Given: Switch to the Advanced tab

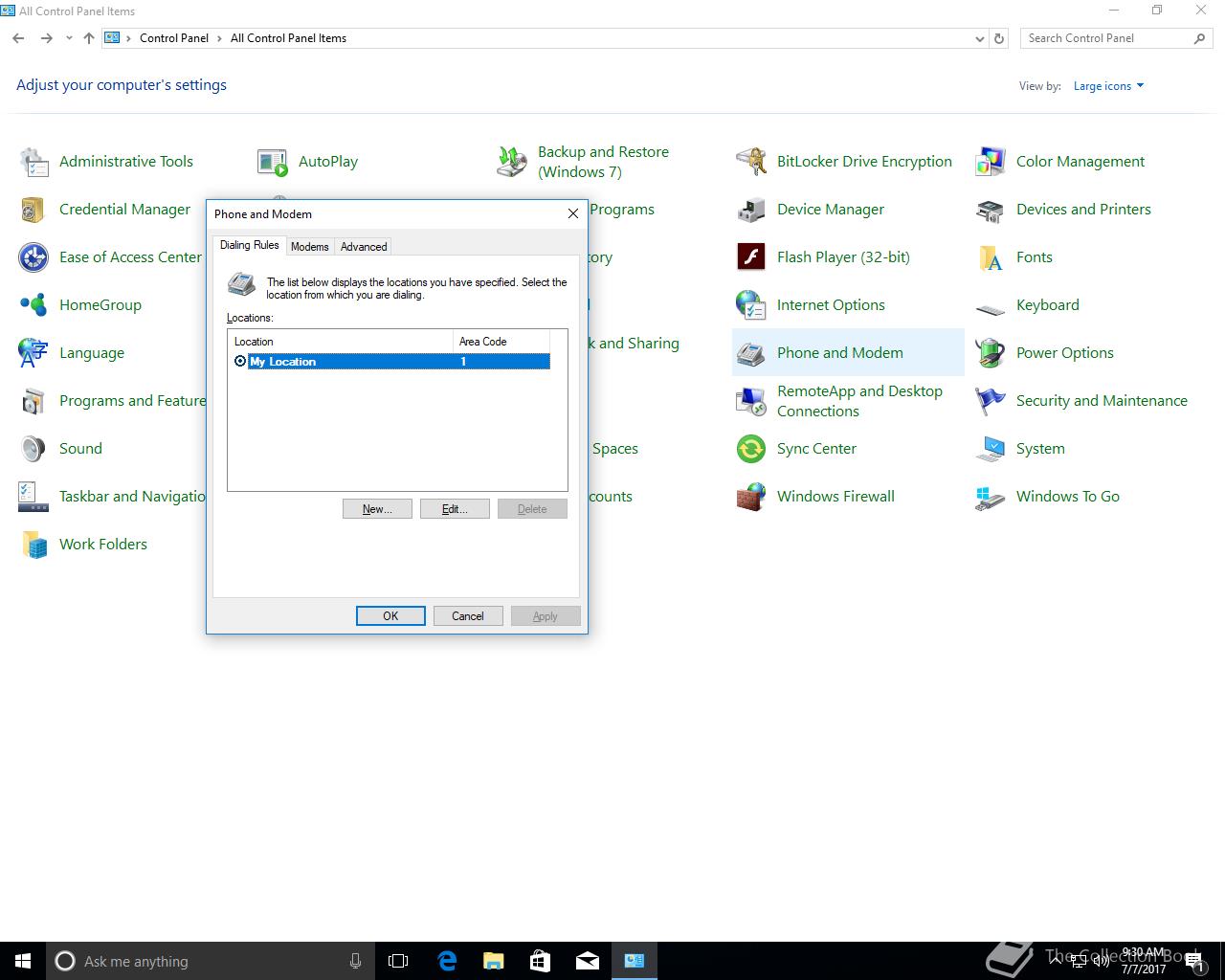Looking at the screenshot, I should [364, 247].
